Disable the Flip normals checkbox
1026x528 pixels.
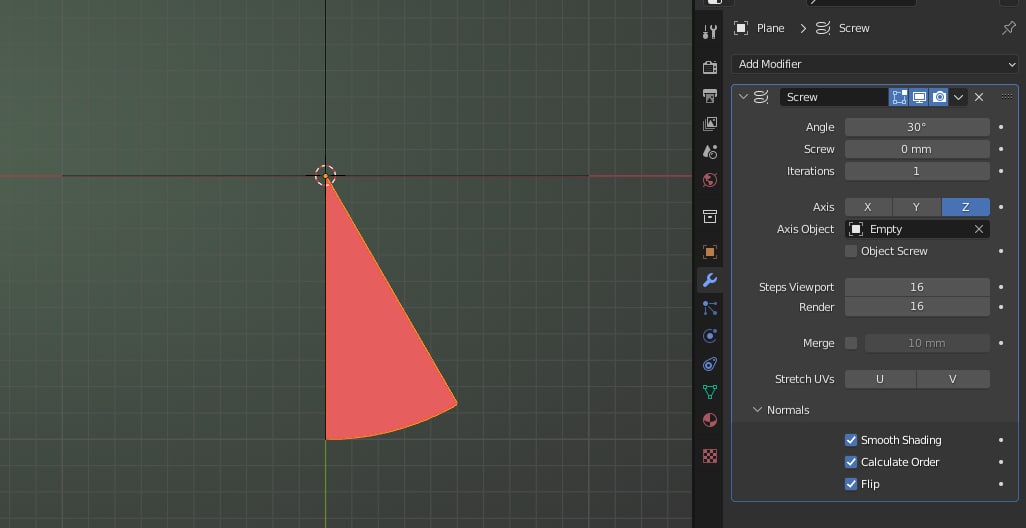click(x=851, y=484)
